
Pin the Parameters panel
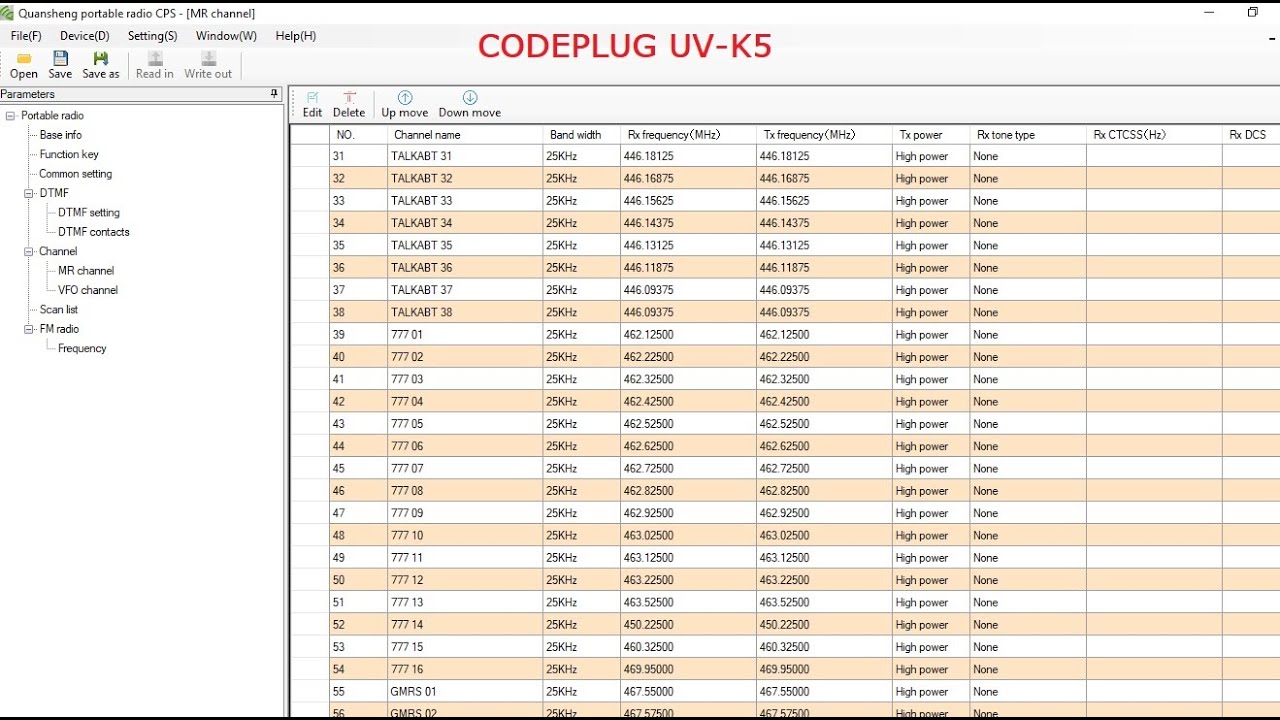pyautogui.click(x=274, y=94)
